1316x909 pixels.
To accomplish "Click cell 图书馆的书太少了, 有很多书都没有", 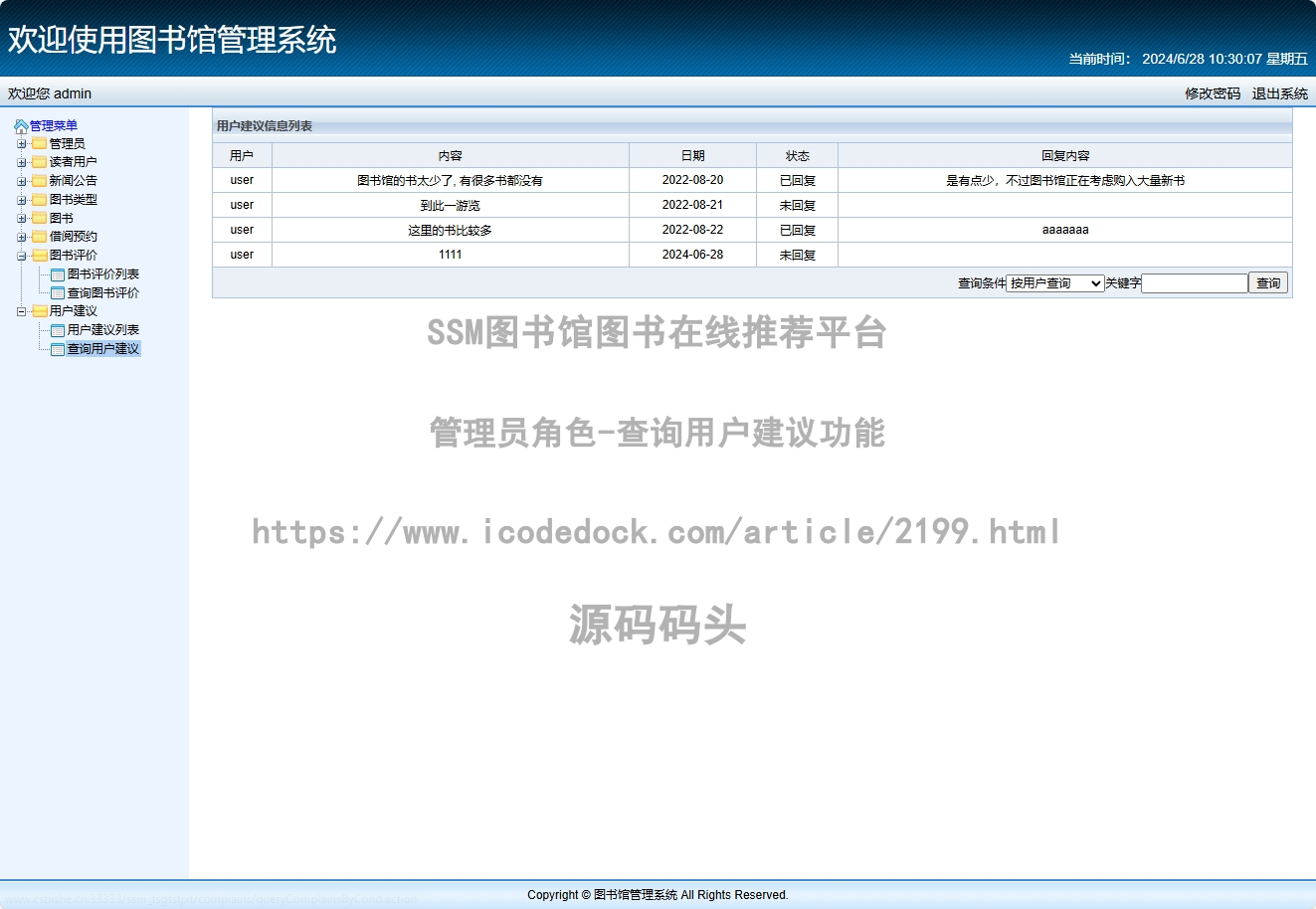I will click(451, 181).
